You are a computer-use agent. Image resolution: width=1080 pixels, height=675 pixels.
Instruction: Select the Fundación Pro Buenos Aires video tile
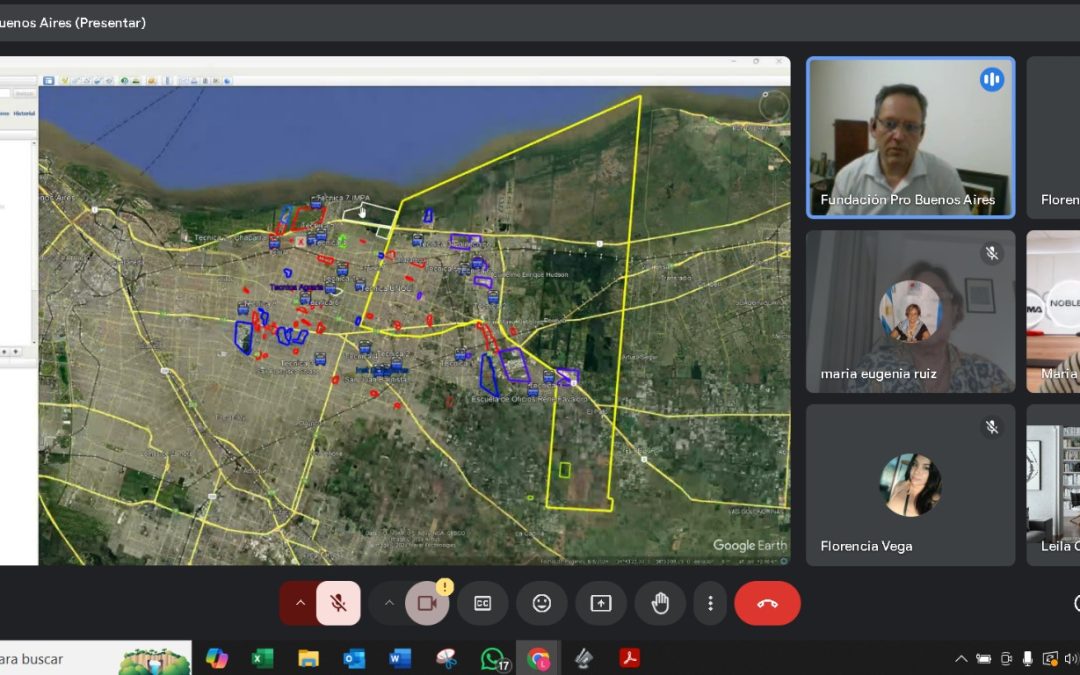point(910,137)
